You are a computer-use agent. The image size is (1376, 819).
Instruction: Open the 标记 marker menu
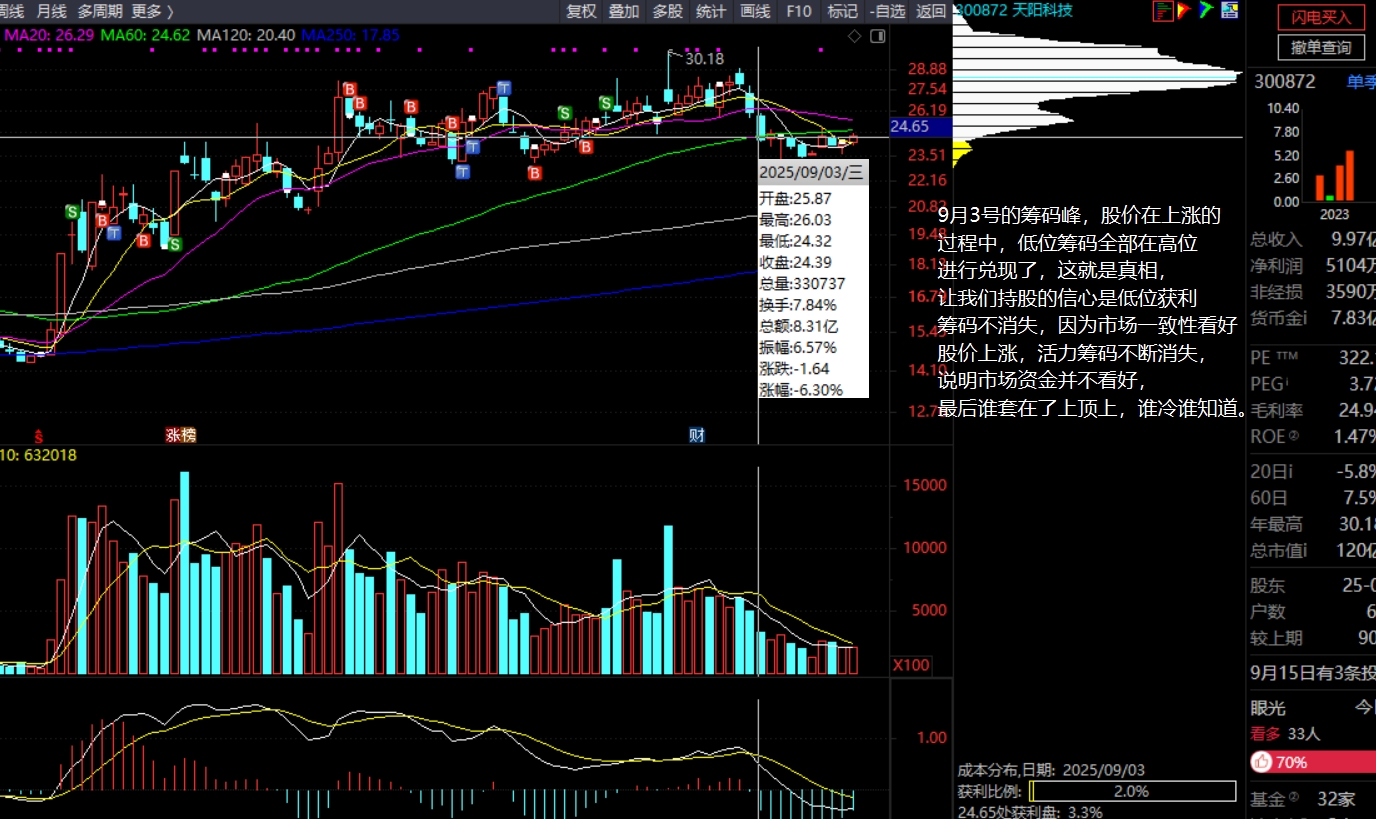843,11
